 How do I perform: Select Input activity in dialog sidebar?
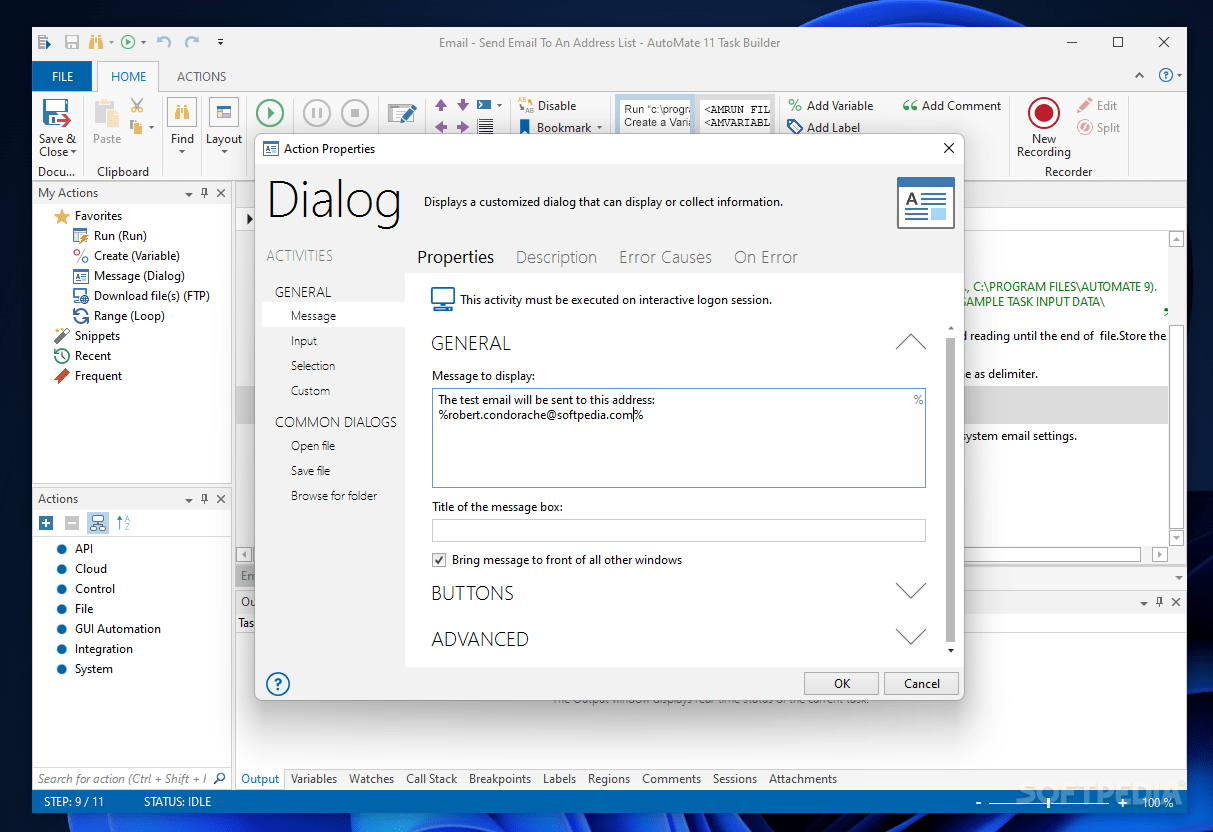(304, 341)
